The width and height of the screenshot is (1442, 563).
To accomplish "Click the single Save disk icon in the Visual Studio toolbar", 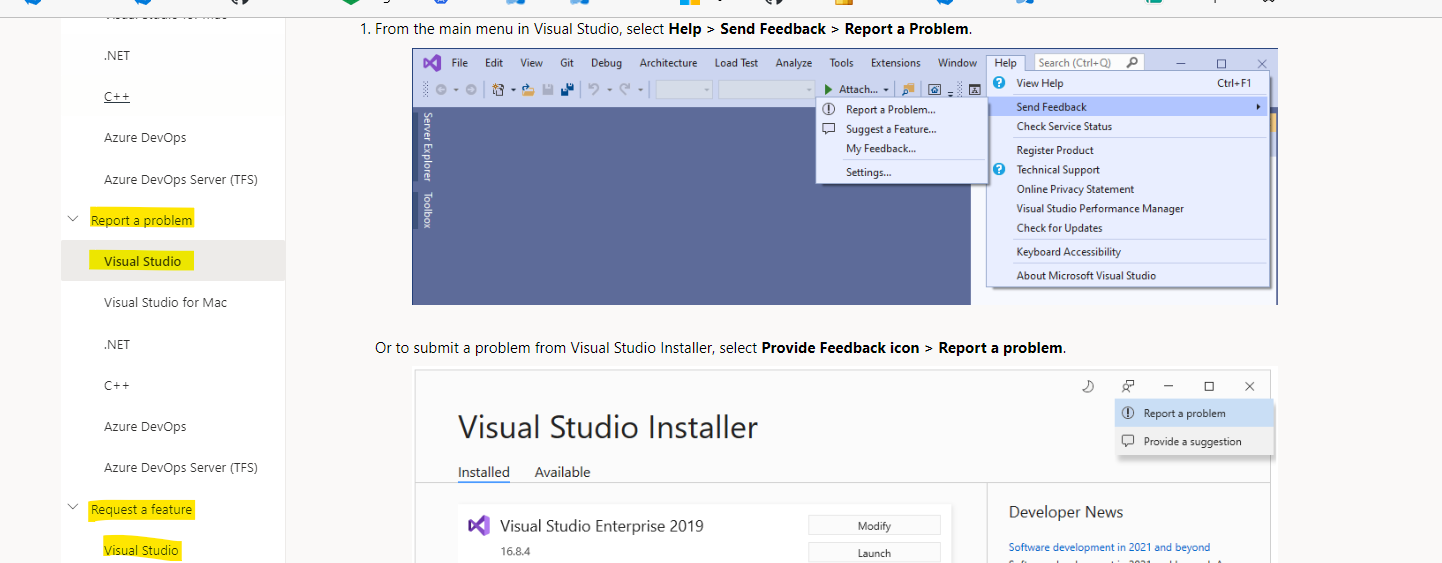I will pyautogui.click(x=548, y=89).
